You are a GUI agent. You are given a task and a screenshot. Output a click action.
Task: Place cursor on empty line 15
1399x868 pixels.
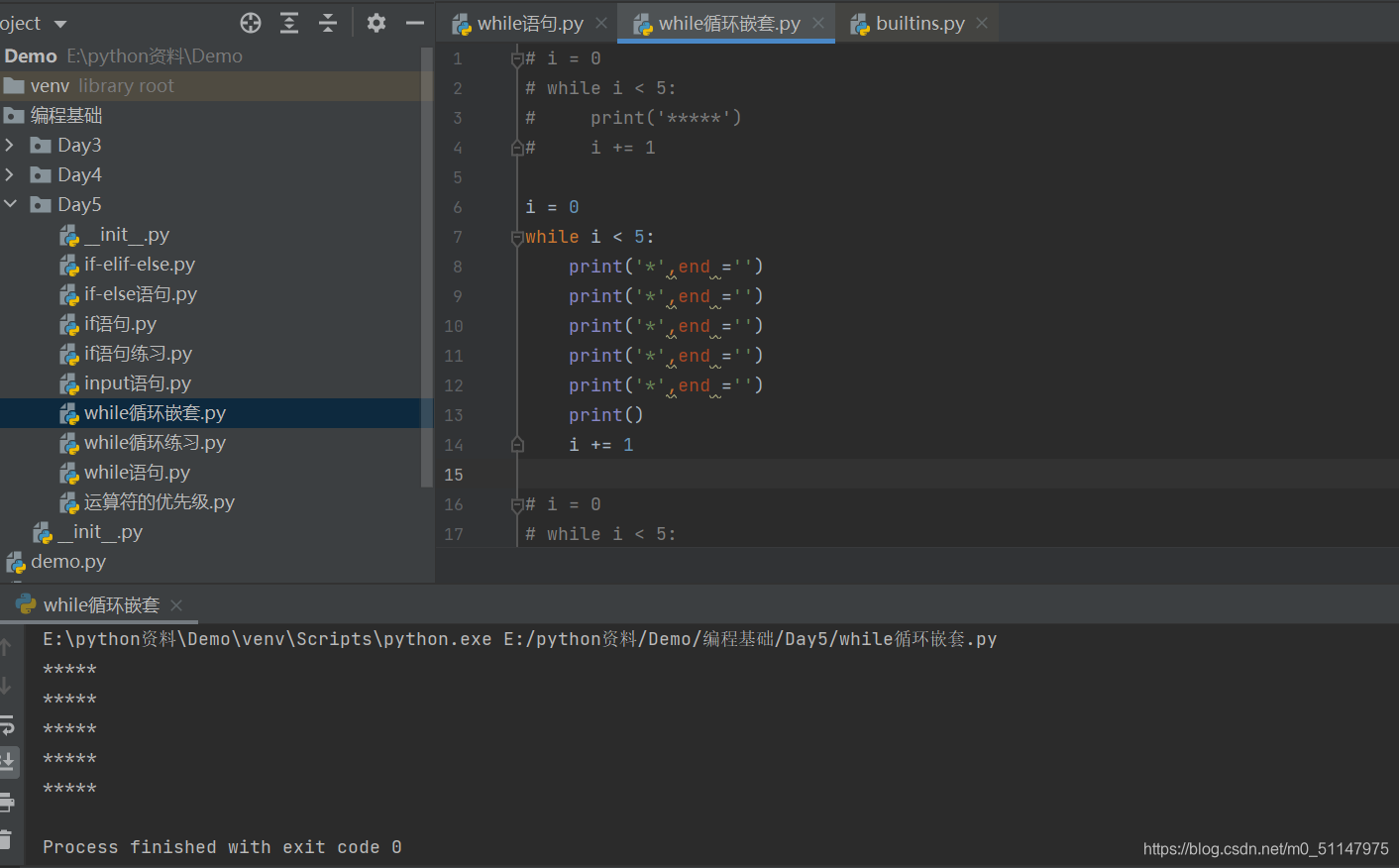coord(955,475)
